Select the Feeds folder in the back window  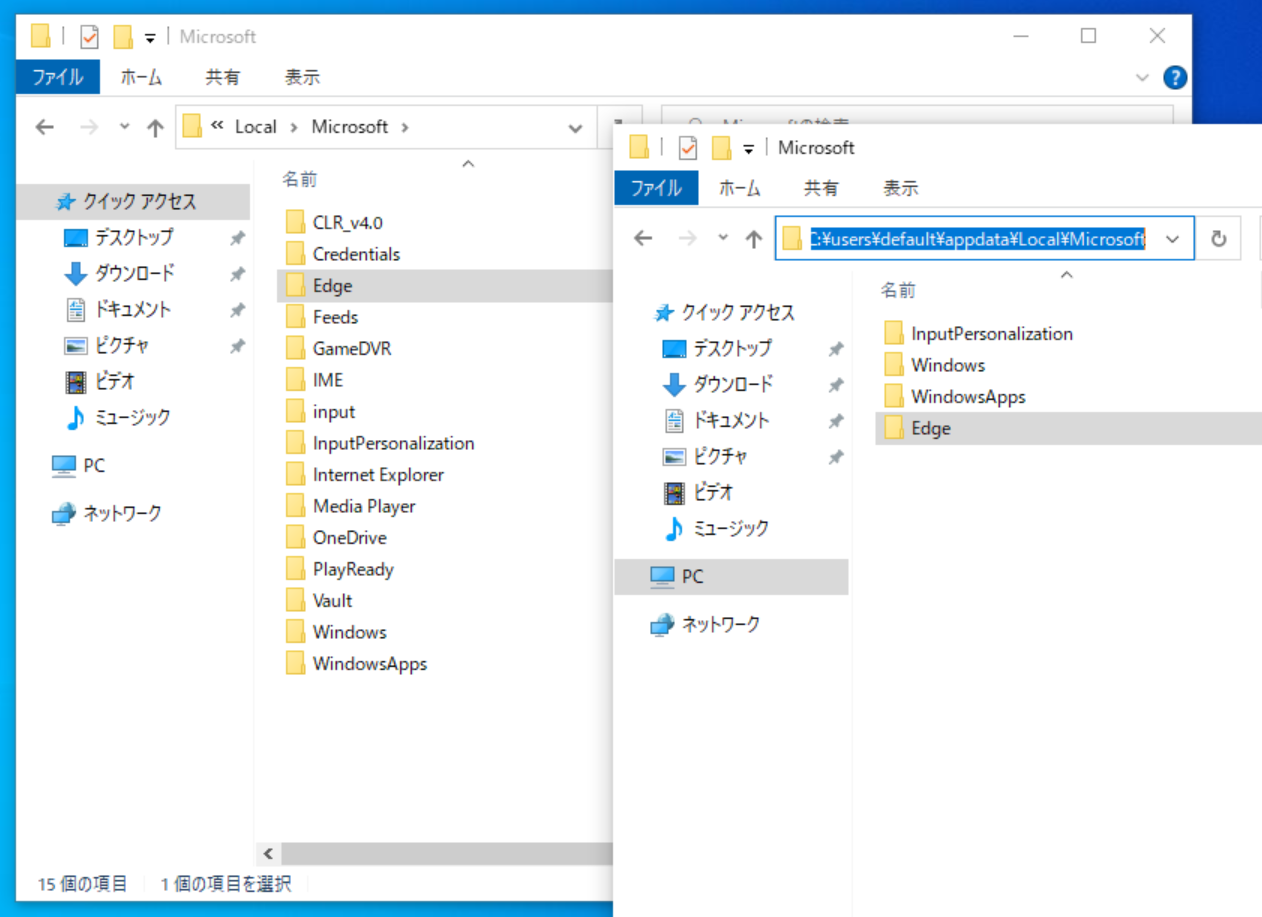point(335,317)
